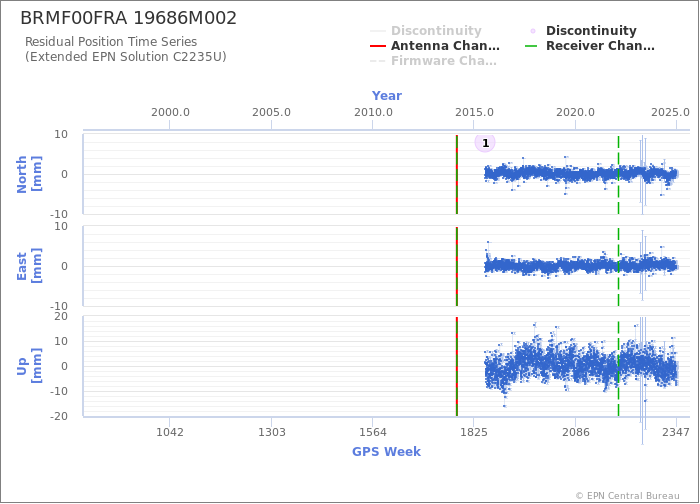Click the North [mm] axis label
The image size is (700, 504).
(29, 174)
